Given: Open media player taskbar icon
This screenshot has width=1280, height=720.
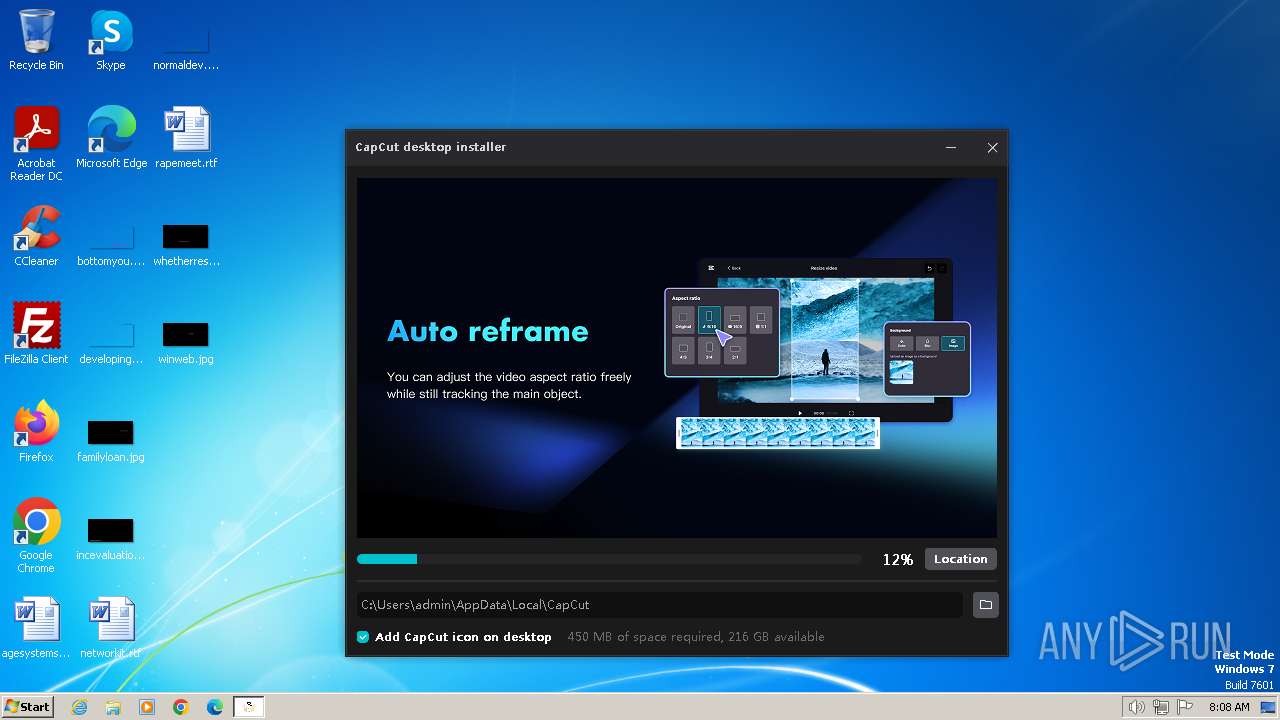Looking at the screenshot, I should [147, 707].
